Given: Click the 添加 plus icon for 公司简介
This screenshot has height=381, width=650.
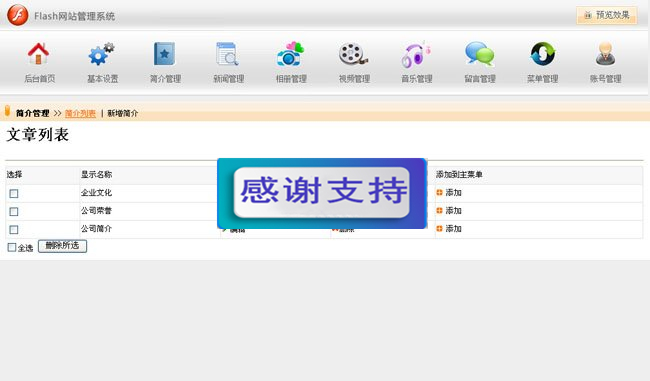Looking at the screenshot, I should pyautogui.click(x=439, y=228).
